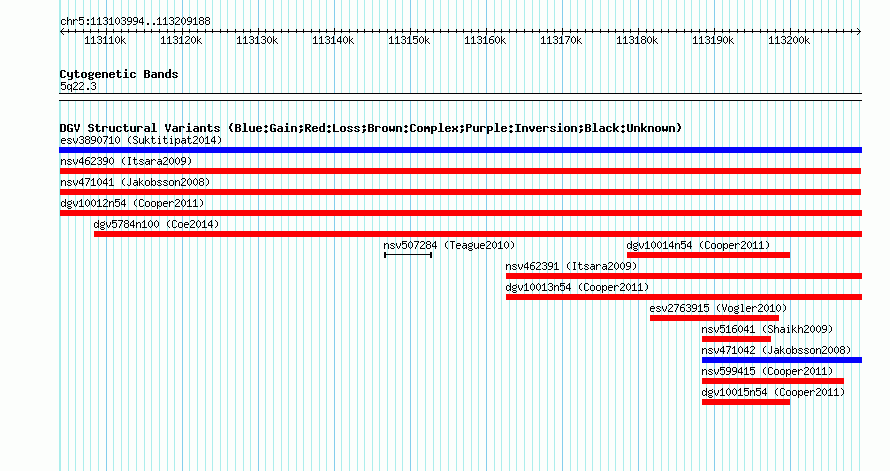Click the blue esv3890710 gain bar
Screen dimensions: 890x471
pyautogui.click(x=460, y=150)
